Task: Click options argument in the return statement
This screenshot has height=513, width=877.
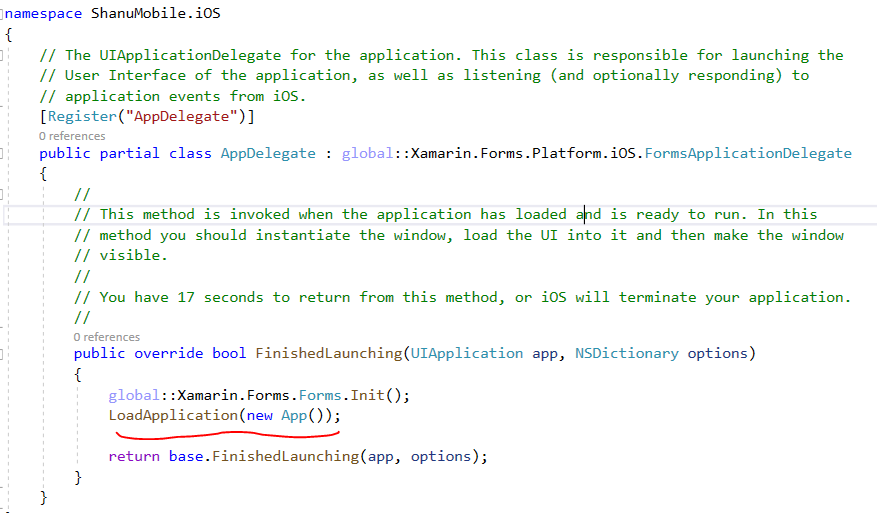Action: point(441,456)
